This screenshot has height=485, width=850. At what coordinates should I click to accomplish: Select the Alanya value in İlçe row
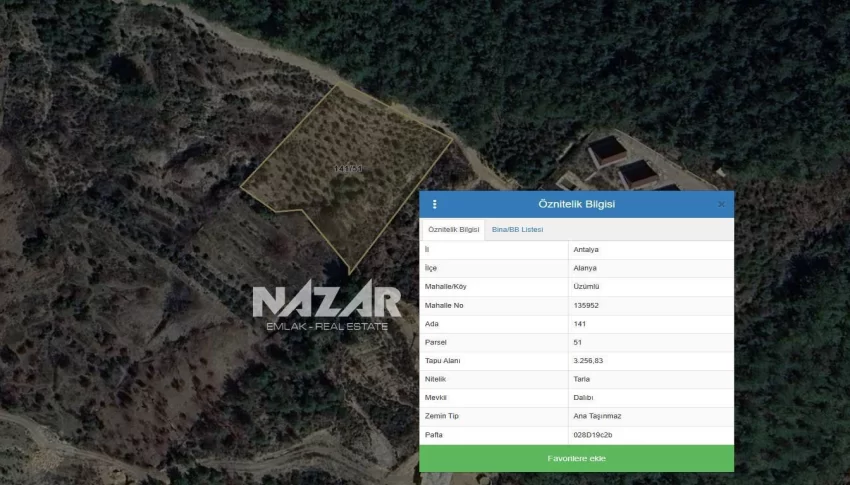(x=585, y=268)
